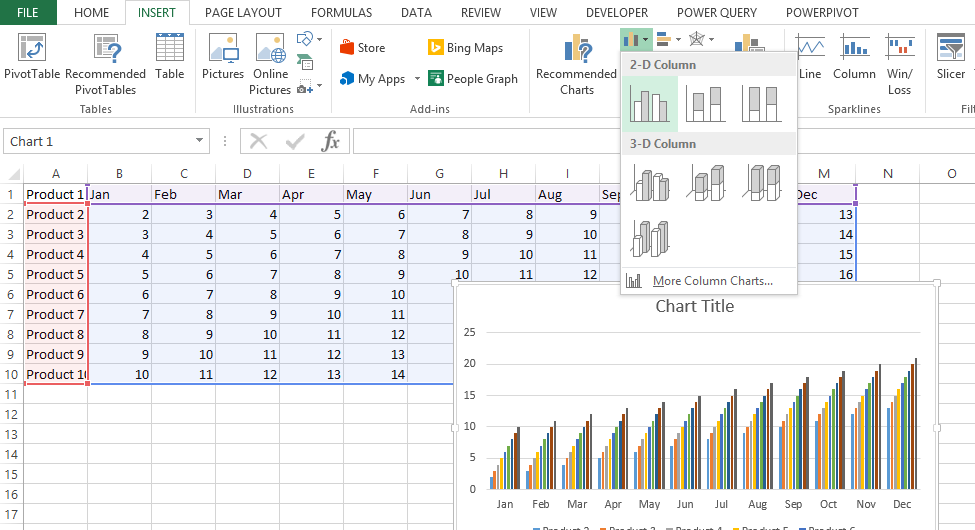The width and height of the screenshot is (975, 530).
Task: Click the Insert Bar Chart button
Action: [x=663, y=40]
